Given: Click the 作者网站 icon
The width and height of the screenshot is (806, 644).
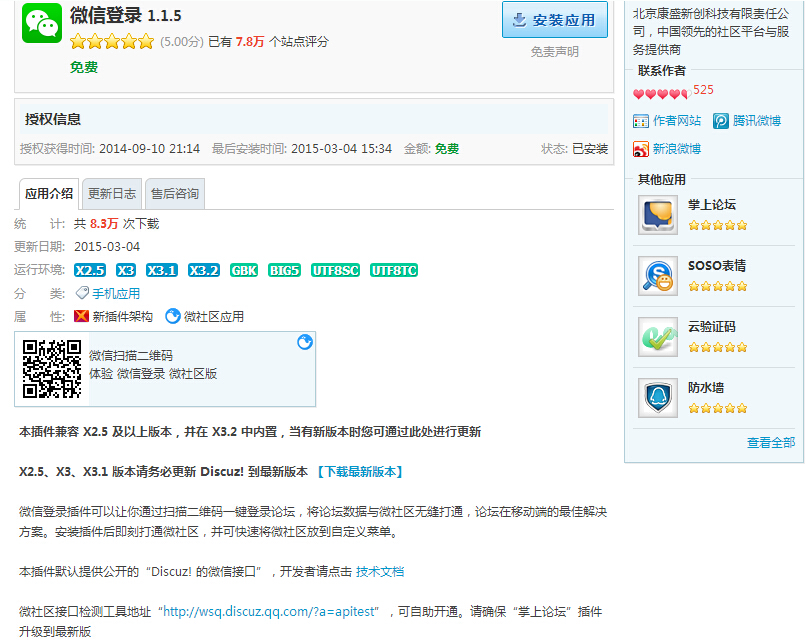Looking at the screenshot, I should pyautogui.click(x=640, y=121).
